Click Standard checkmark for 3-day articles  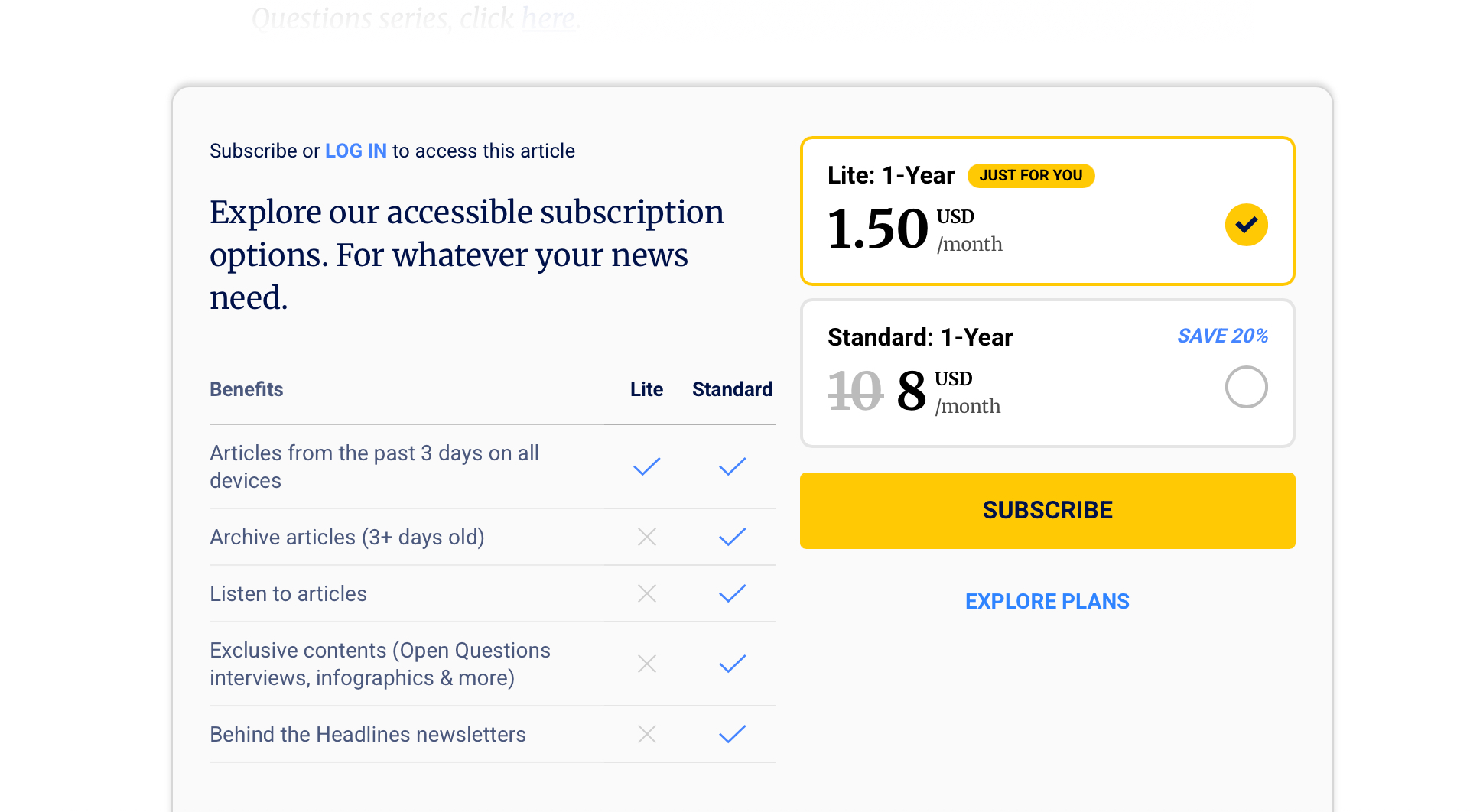pos(732,466)
